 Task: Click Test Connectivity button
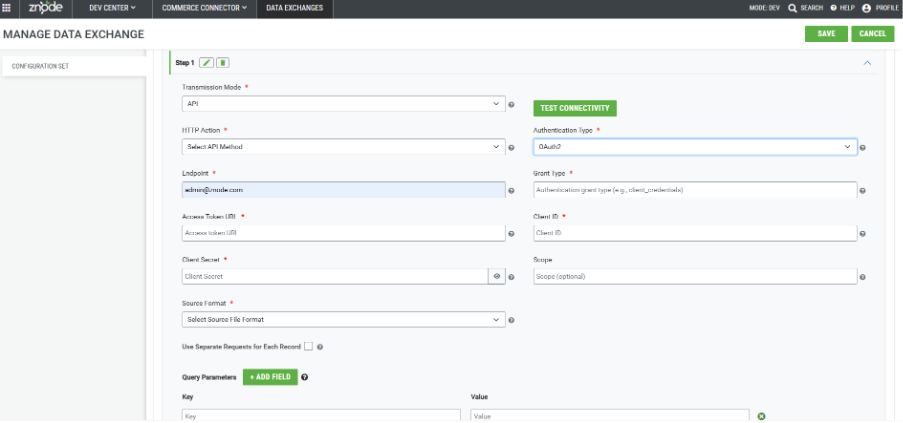(575, 108)
